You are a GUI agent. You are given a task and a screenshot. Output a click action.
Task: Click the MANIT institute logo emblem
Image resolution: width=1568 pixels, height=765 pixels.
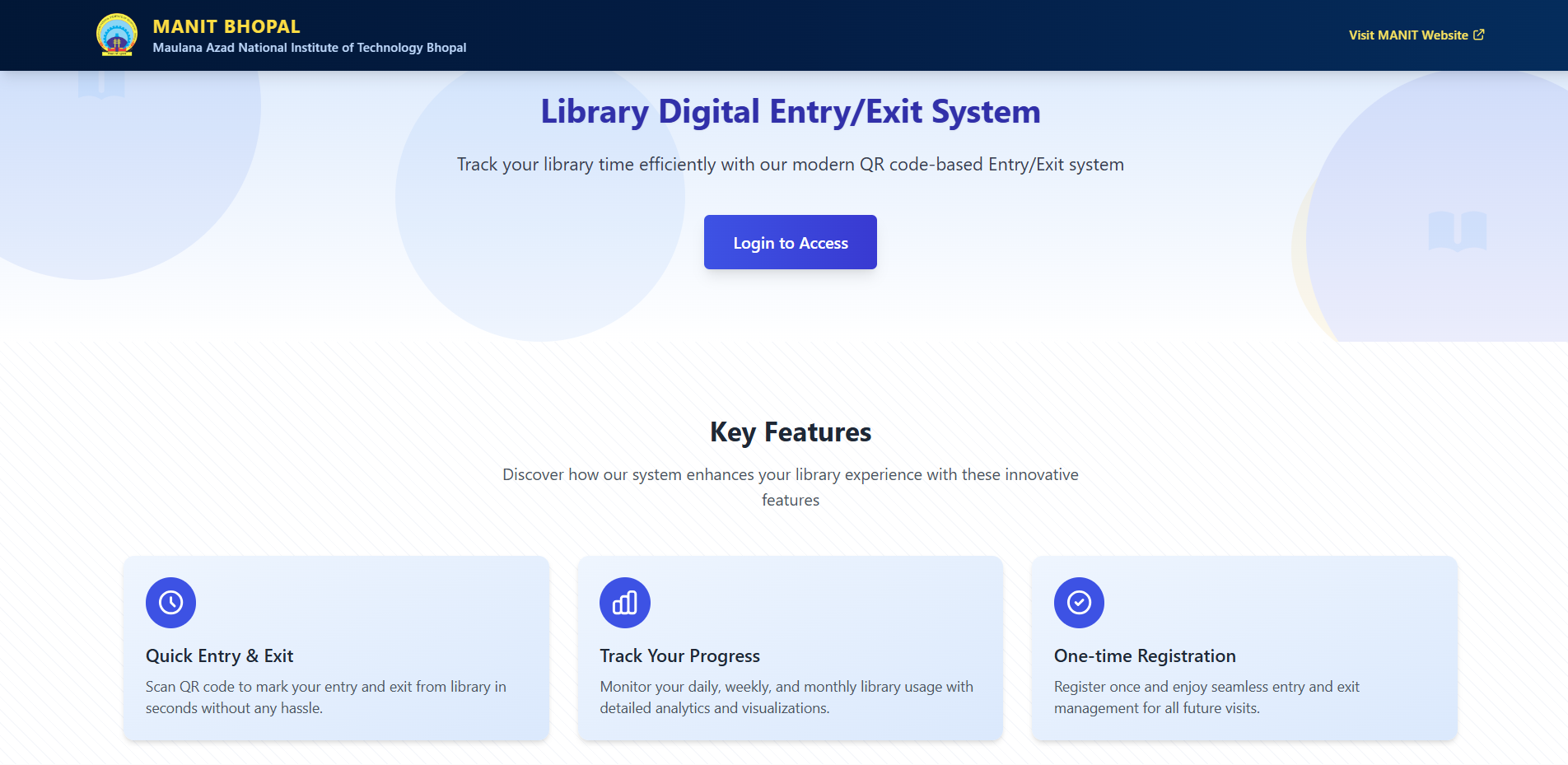click(116, 35)
